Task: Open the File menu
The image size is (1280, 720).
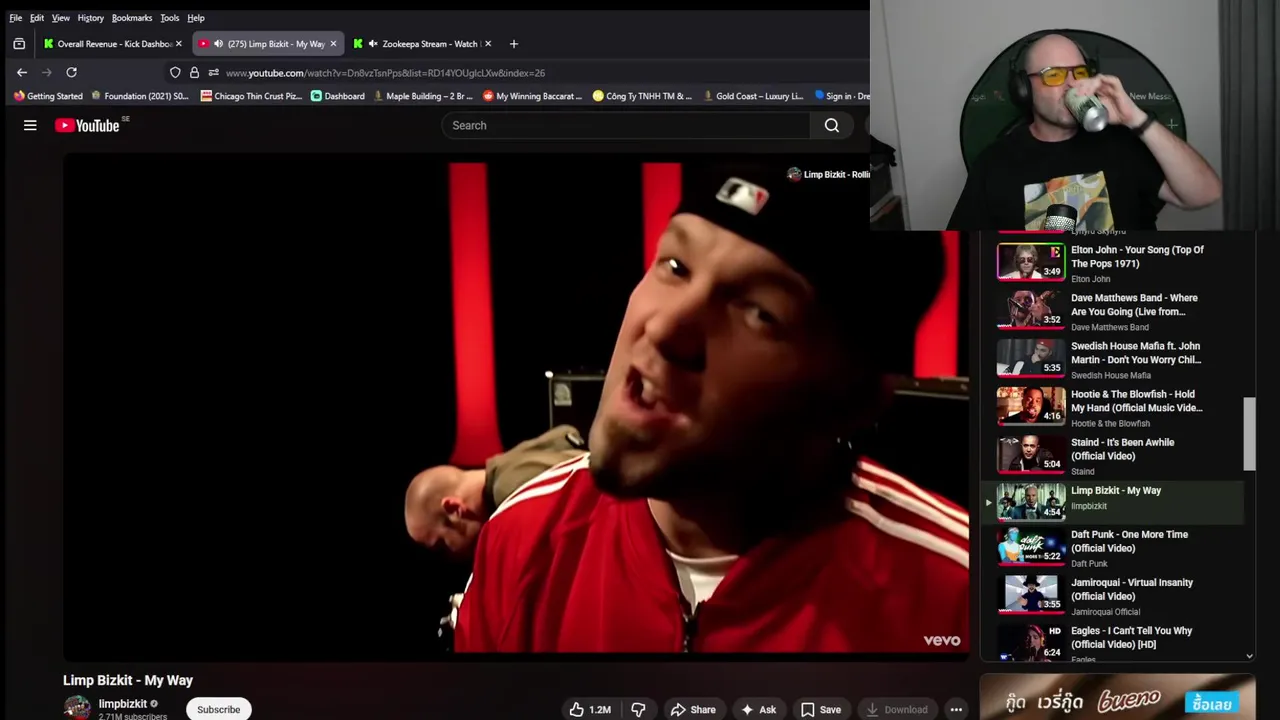Action: pos(16,18)
